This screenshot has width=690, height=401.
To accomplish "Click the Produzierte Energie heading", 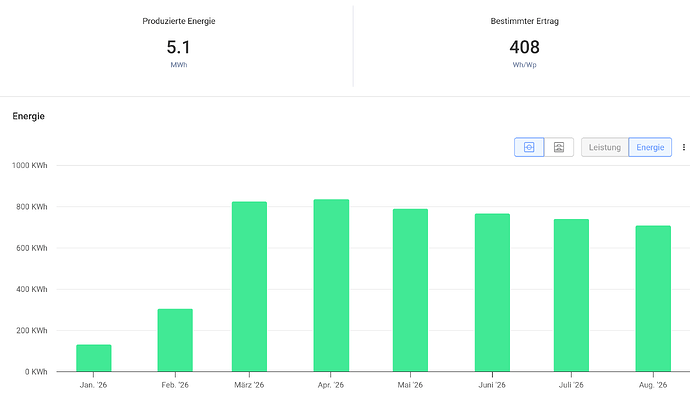I will click(179, 21).
